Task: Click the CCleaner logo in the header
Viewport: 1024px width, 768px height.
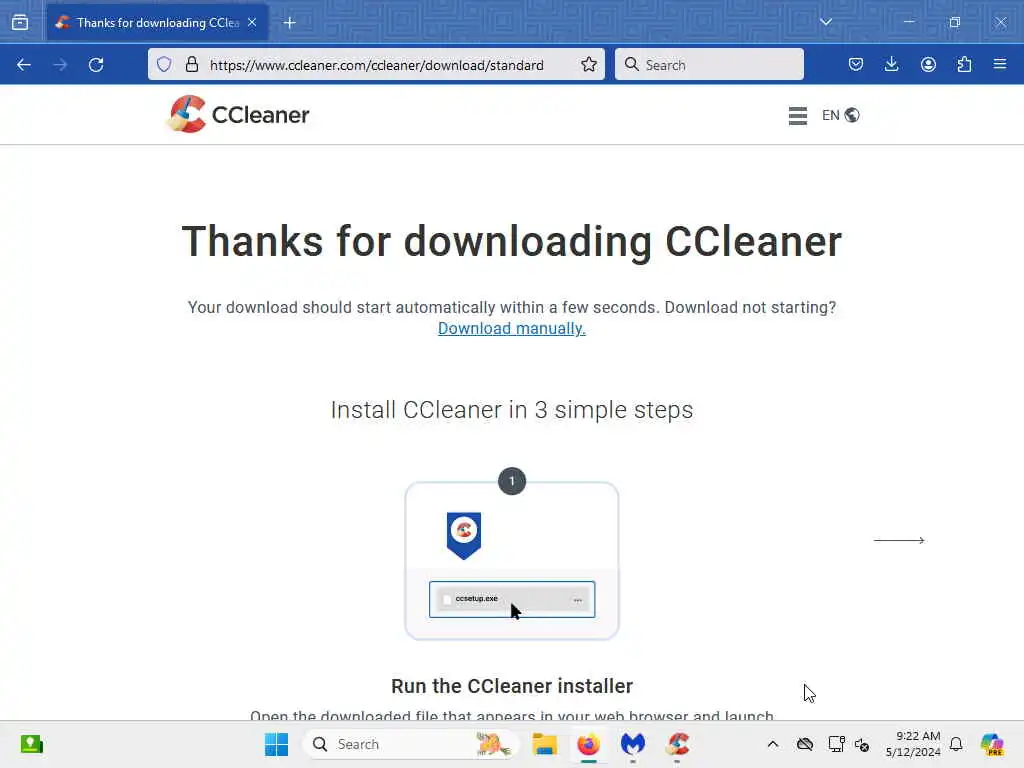Action: 238,114
